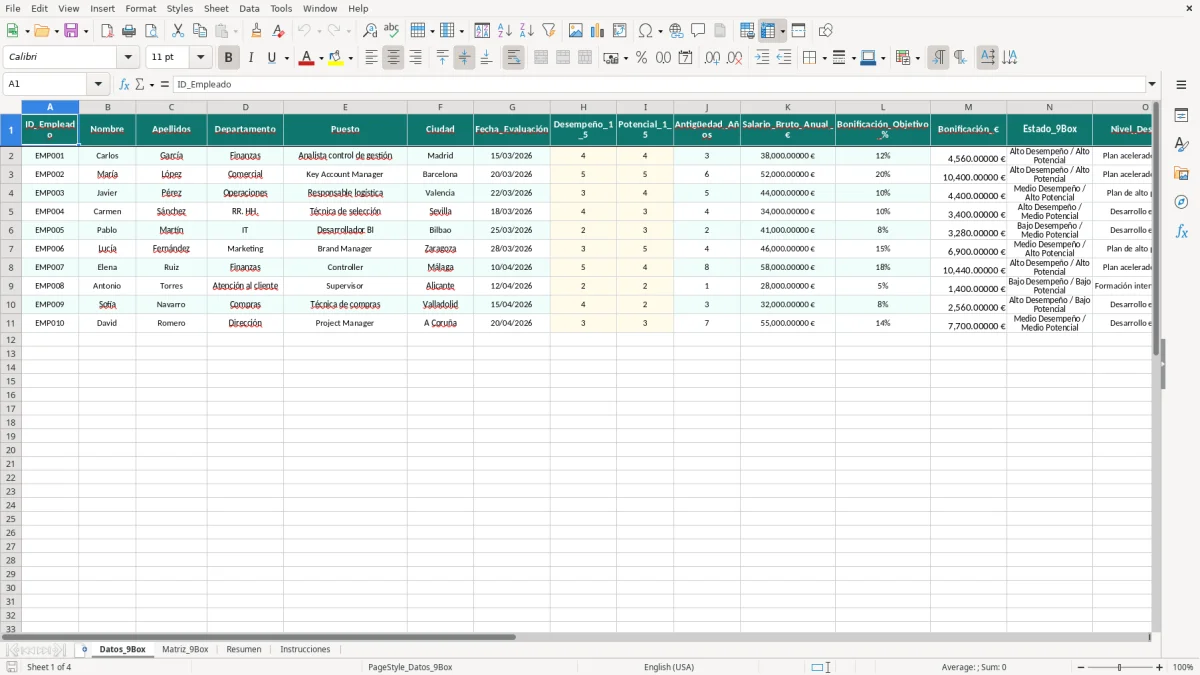Click the Define Print Area icon
This screenshot has width=1200, height=675.
[x=747, y=31]
